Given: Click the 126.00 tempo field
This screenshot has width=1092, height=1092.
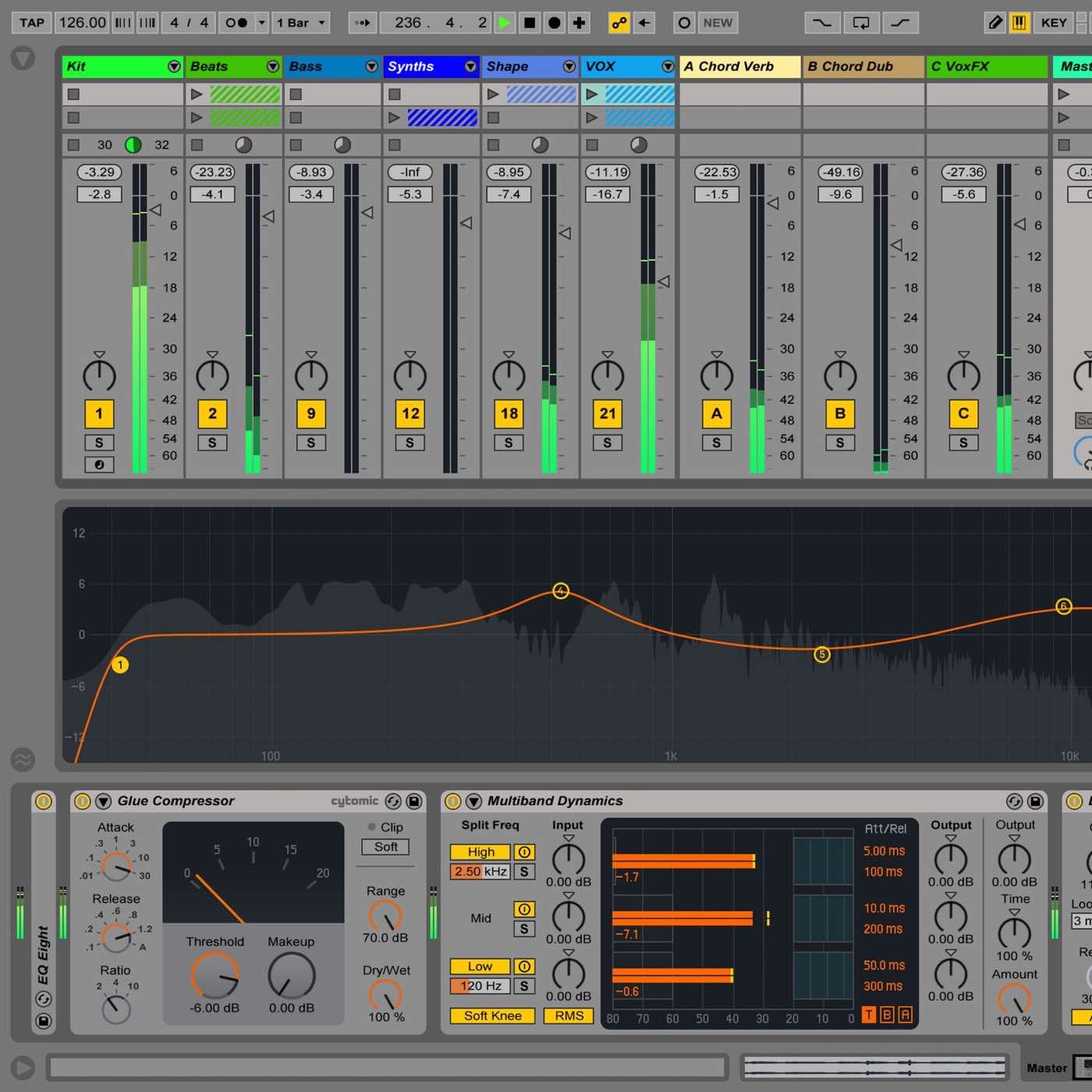Looking at the screenshot, I should [82, 23].
